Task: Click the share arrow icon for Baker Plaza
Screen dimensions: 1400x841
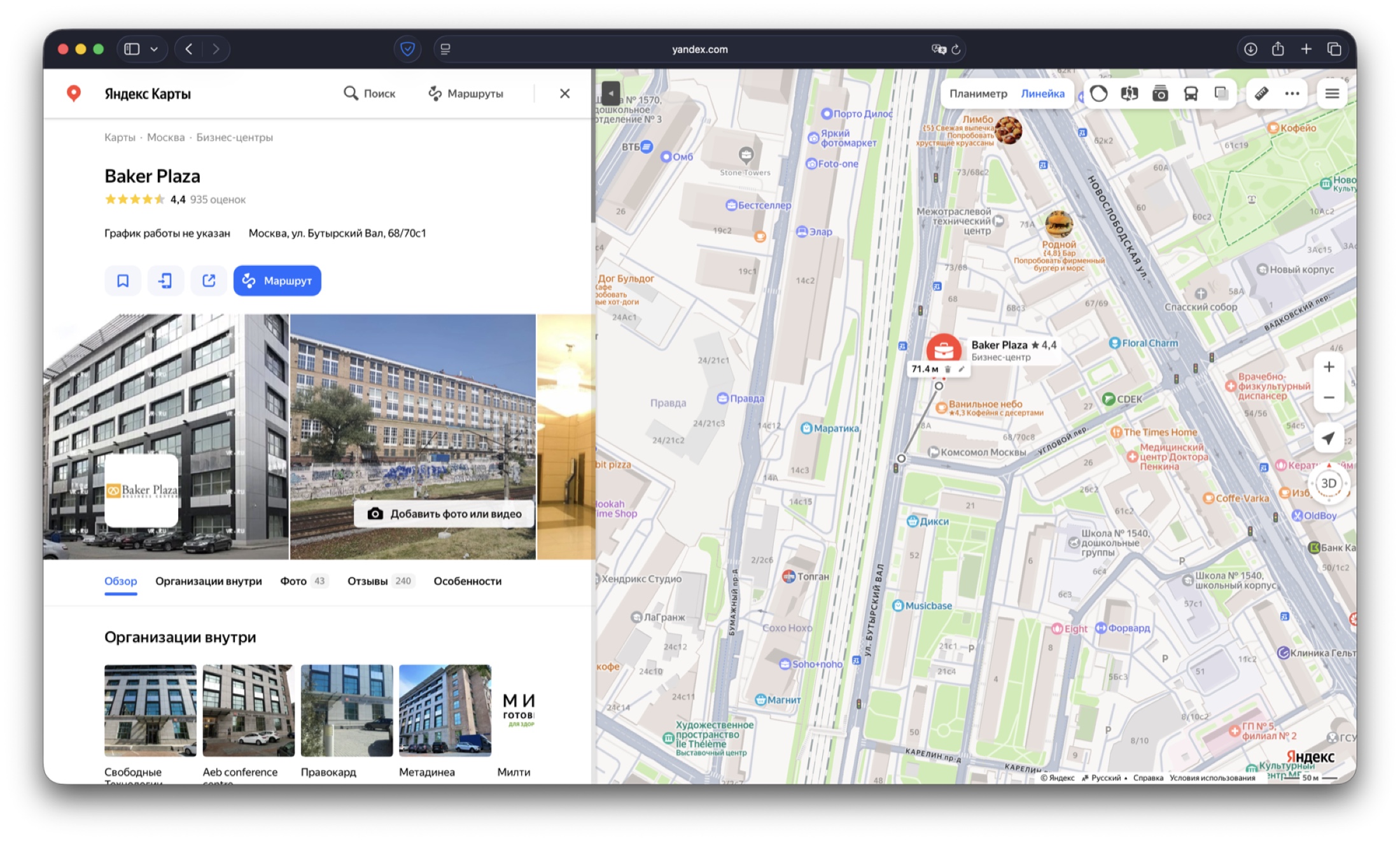Action: pos(209,281)
